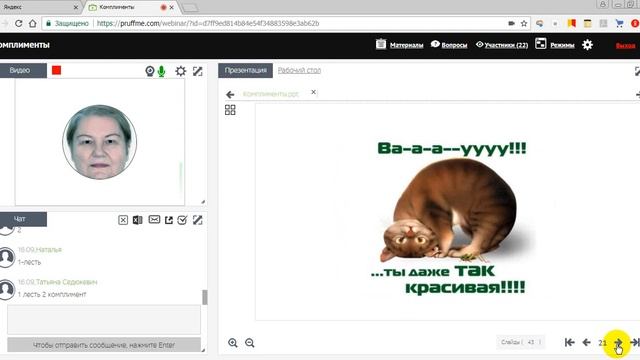Screen dimensions: 640x360
Task: Click the browser address bar URL
Action: pos(208,23)
